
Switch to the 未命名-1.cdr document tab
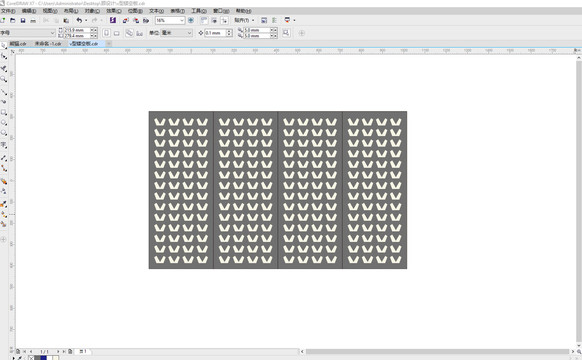pyautogui.click(x=48, y=44)
